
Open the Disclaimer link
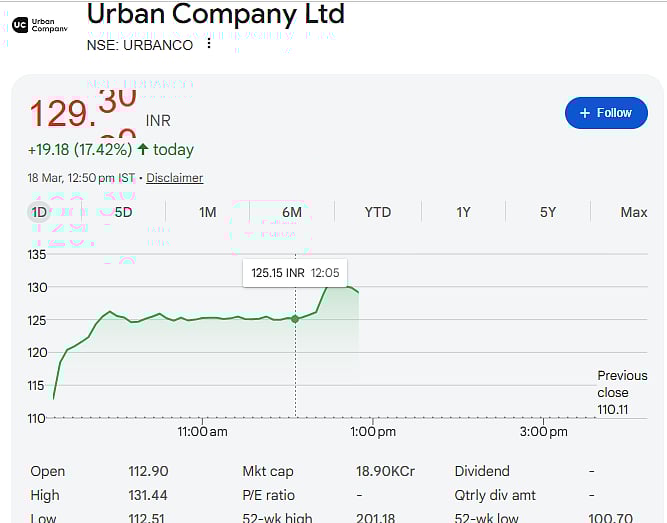[x=174, y=178]
